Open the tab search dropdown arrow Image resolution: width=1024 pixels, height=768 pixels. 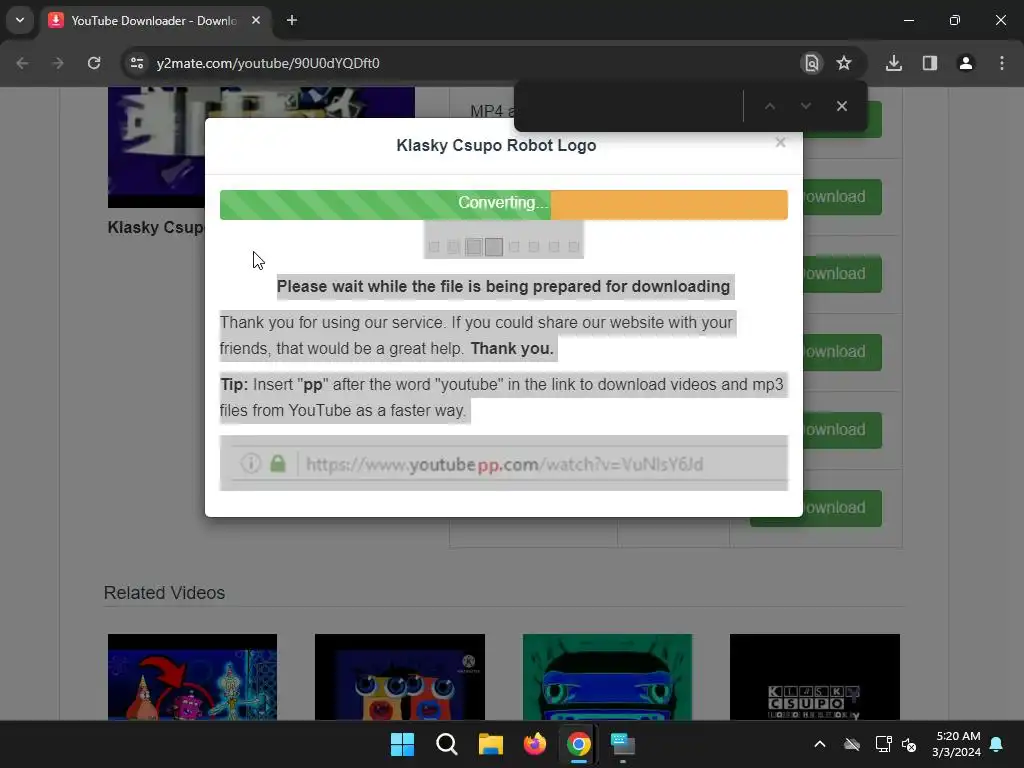click(20, 20)
